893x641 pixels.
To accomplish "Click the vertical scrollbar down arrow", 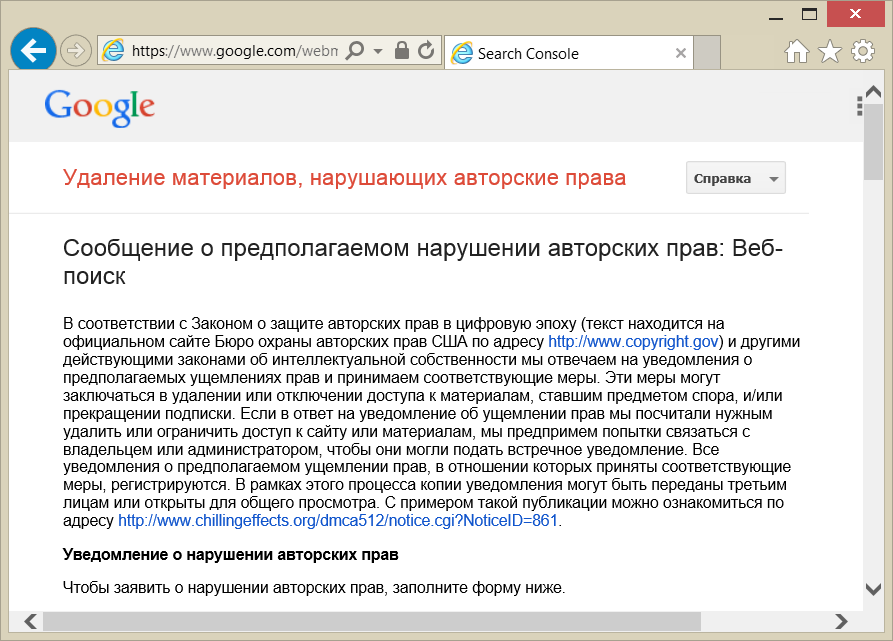I will [x=873, y=589].
